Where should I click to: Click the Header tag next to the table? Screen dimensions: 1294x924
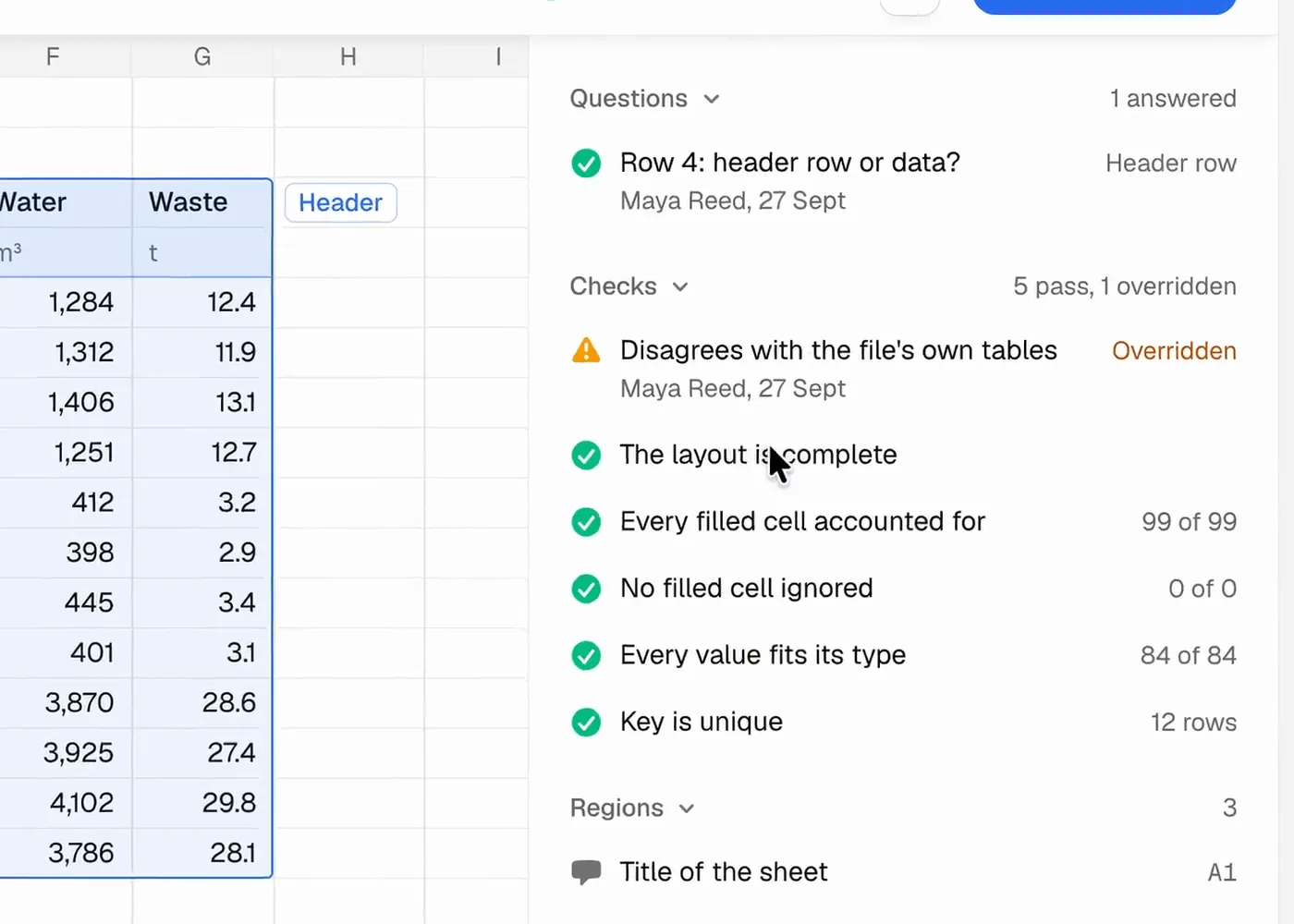[x=341, y=202]
